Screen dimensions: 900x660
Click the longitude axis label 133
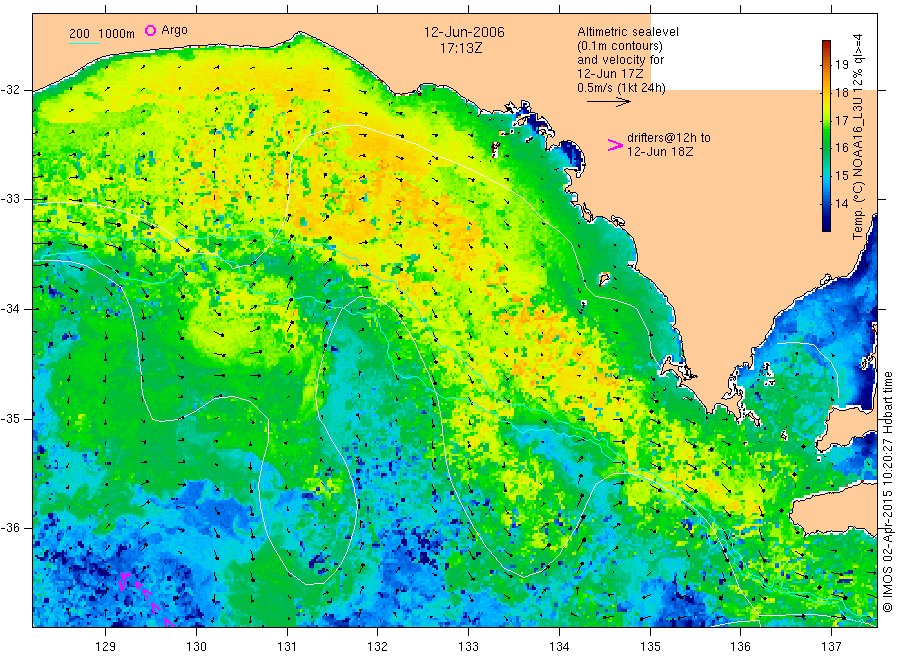pos(468,647)
